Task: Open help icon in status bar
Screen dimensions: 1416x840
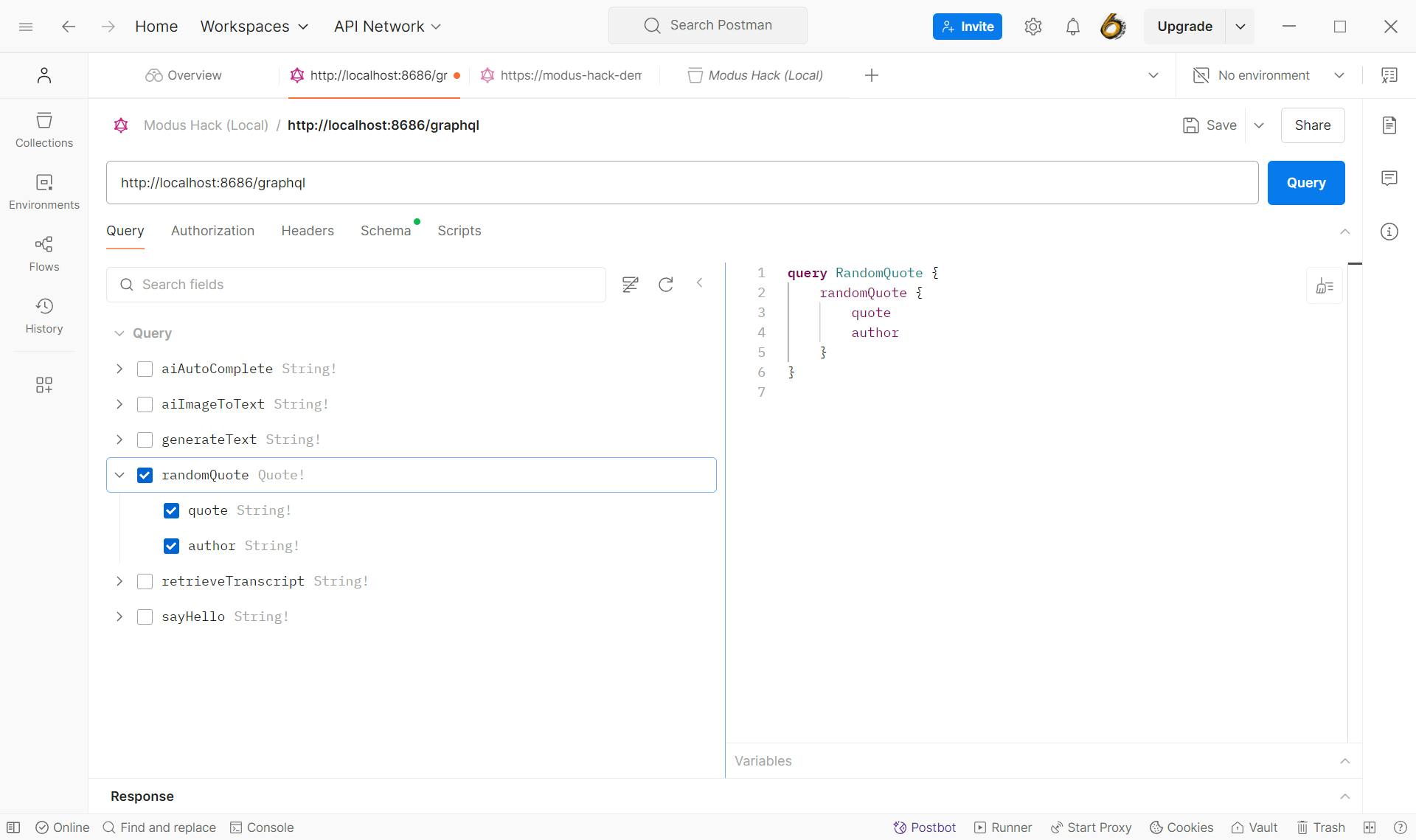Action: pyautogui.click(x=1401, y=827)
